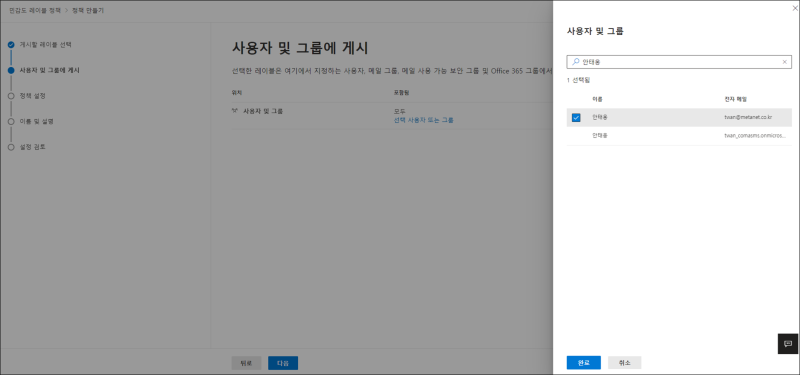Click 정책 만들기 breadcrumb
Viewport: 800px width, 375px height.
pyautogui.click(x=87, y=10)
